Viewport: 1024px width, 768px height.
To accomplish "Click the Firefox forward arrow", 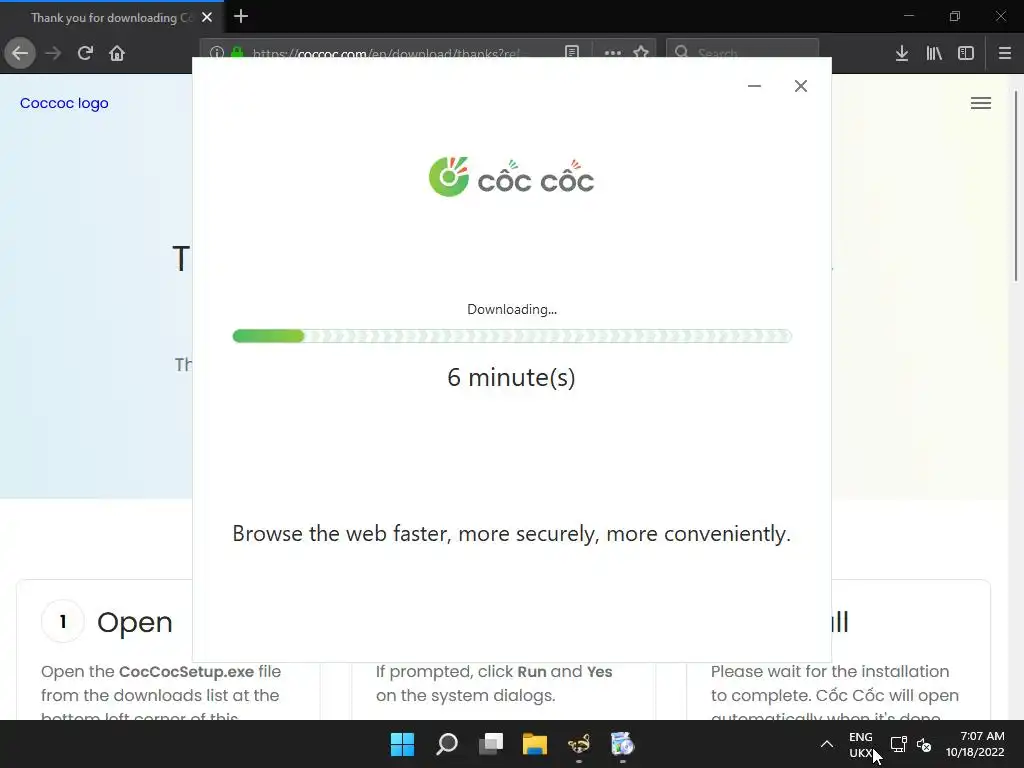I will pyautogui.click(x=53, y=53).
